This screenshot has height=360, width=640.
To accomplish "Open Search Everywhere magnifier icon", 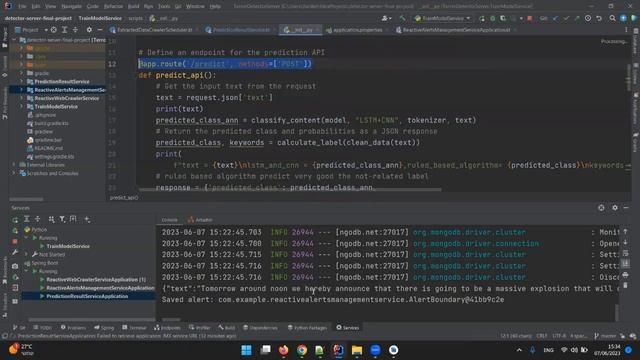I will pyautogui.click(x=613, y=18).
